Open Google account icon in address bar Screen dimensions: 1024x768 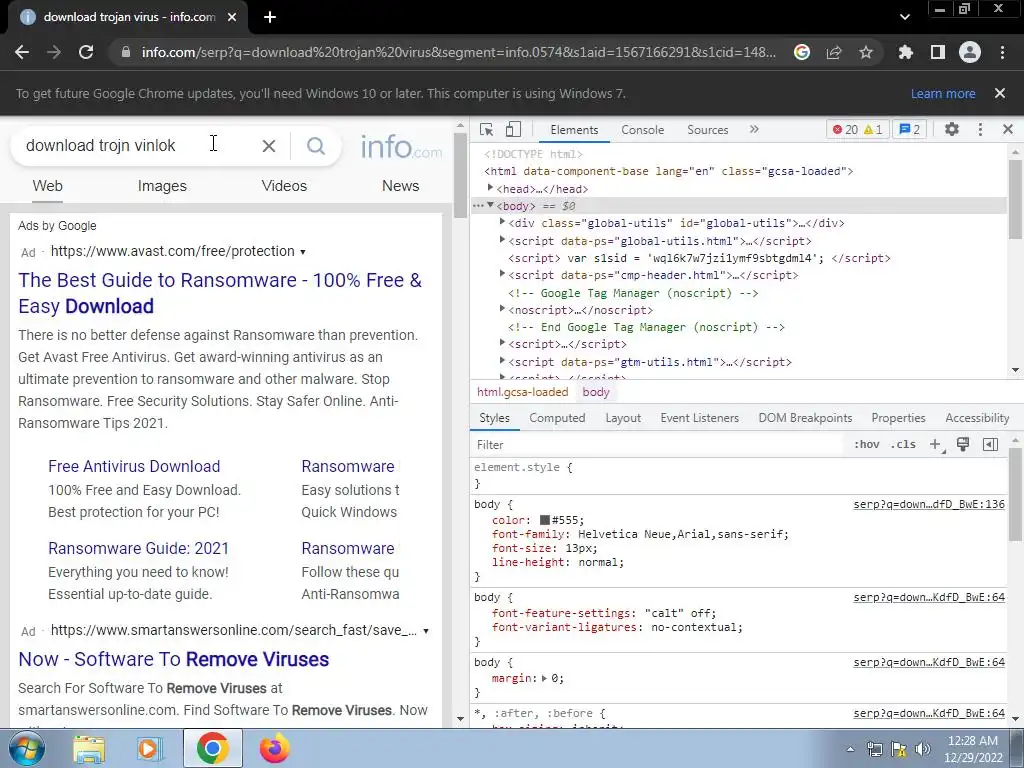pos(802,52)
